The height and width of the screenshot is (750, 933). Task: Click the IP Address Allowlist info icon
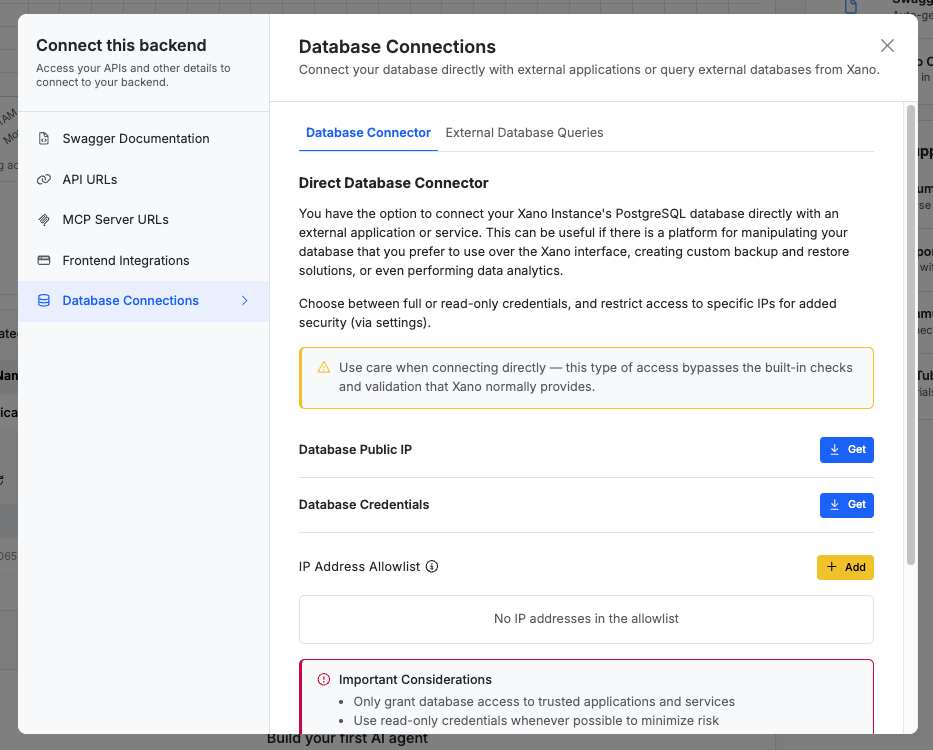tap(432, 567)
